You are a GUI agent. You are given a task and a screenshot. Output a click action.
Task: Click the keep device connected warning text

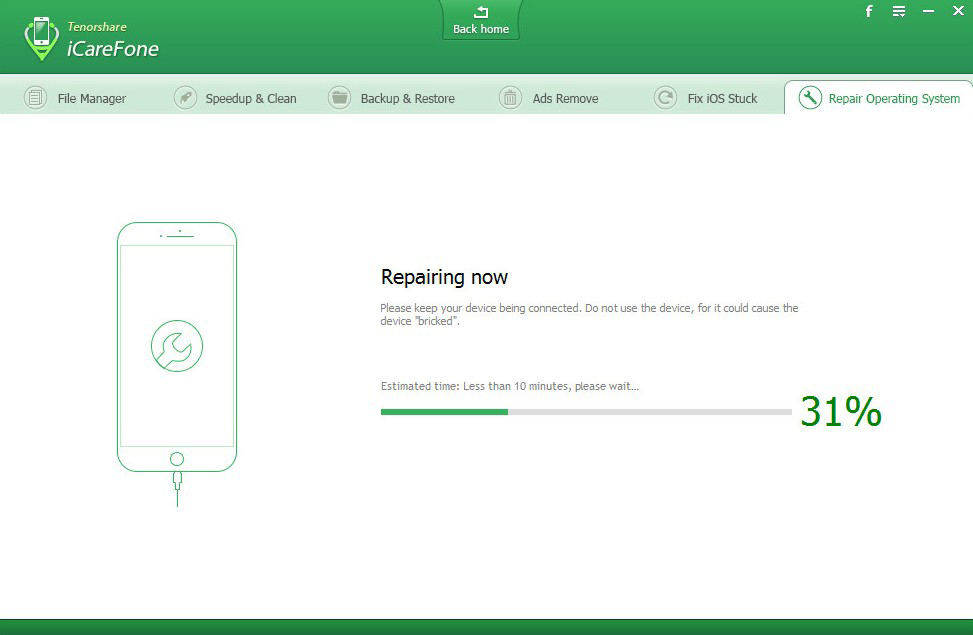[x=589, y=314]
